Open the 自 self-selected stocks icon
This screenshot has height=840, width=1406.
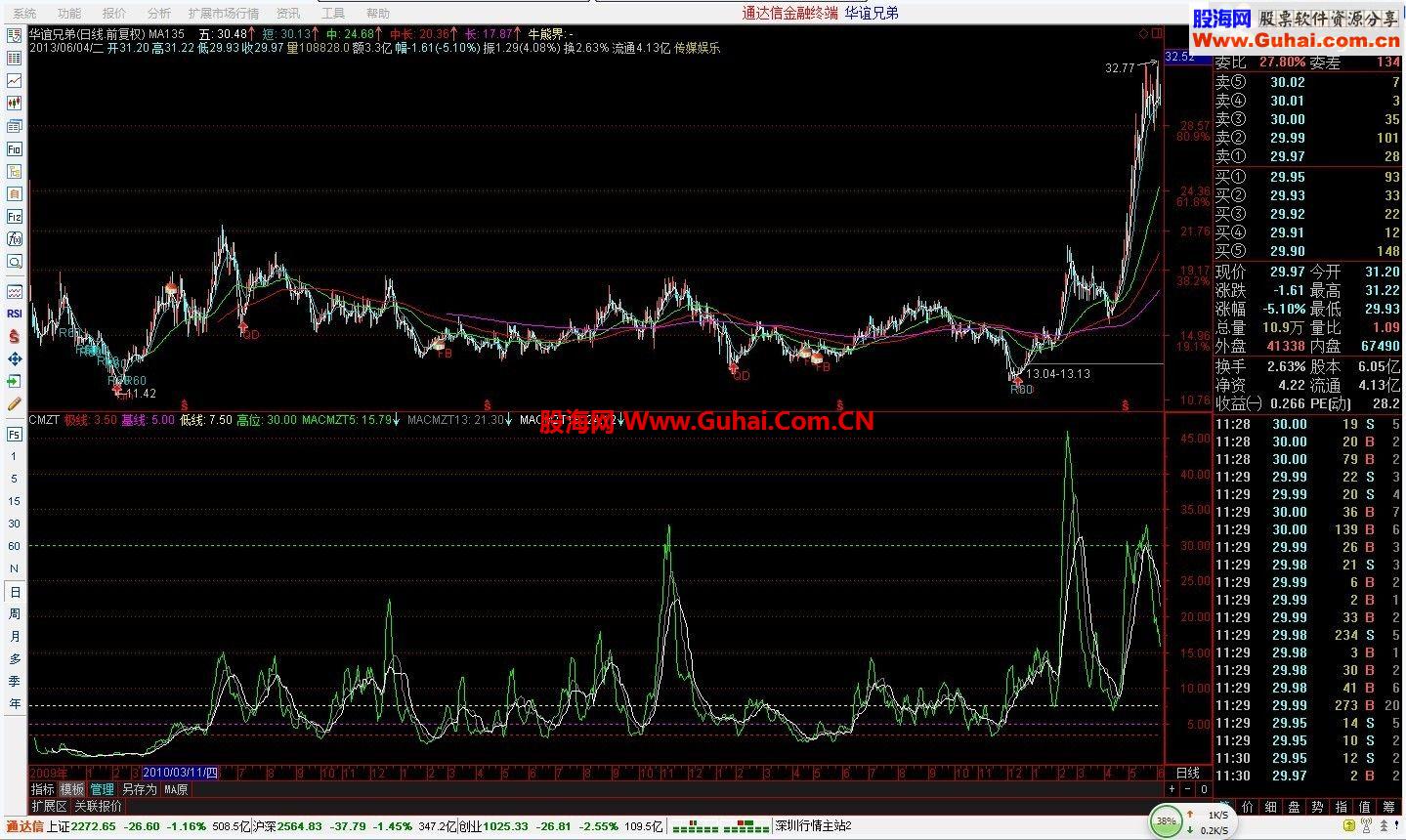click(15, 193)
